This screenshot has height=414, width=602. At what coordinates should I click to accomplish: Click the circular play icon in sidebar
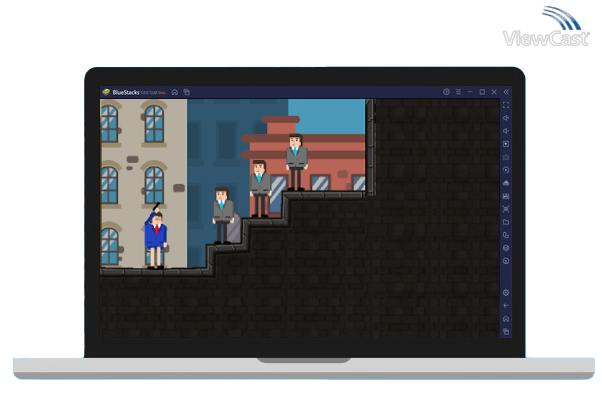coord(506,170)
